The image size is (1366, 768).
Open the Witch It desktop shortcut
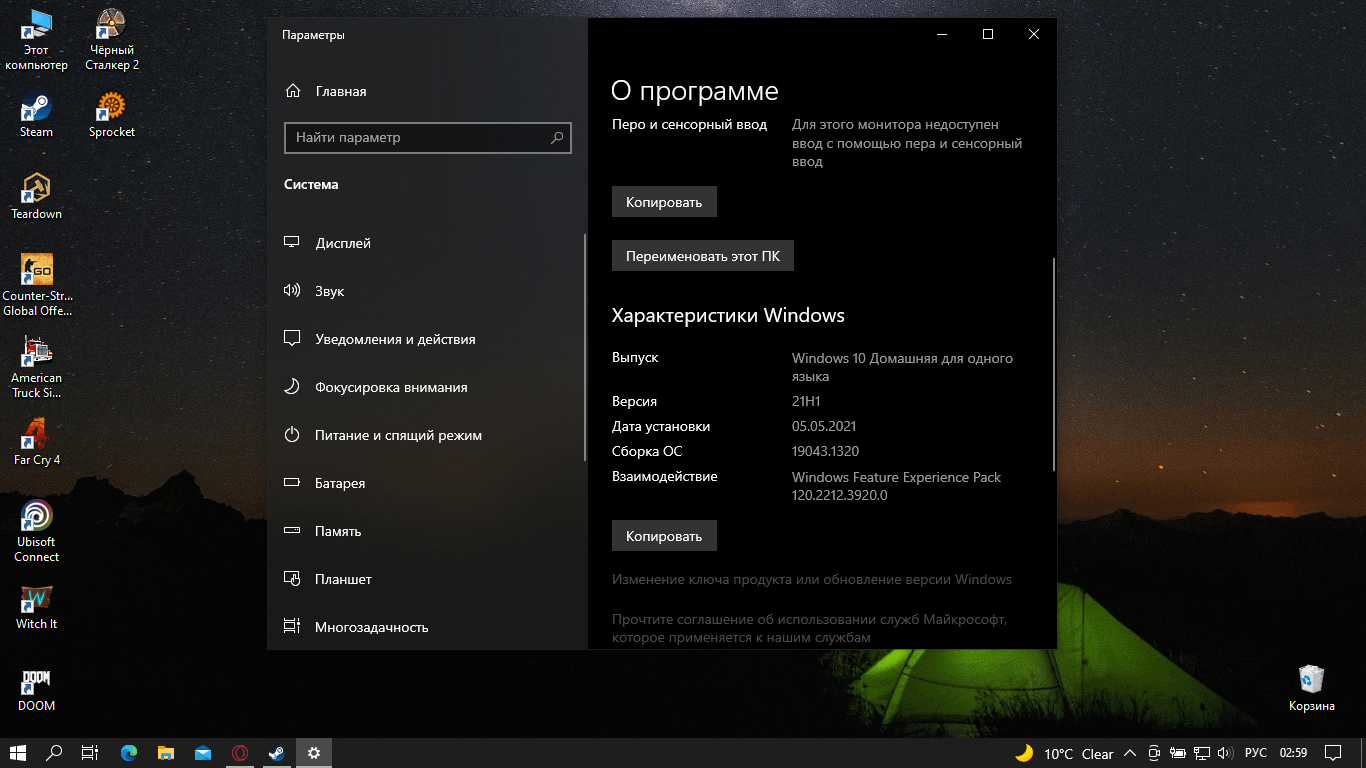click(x=37, y=606)
